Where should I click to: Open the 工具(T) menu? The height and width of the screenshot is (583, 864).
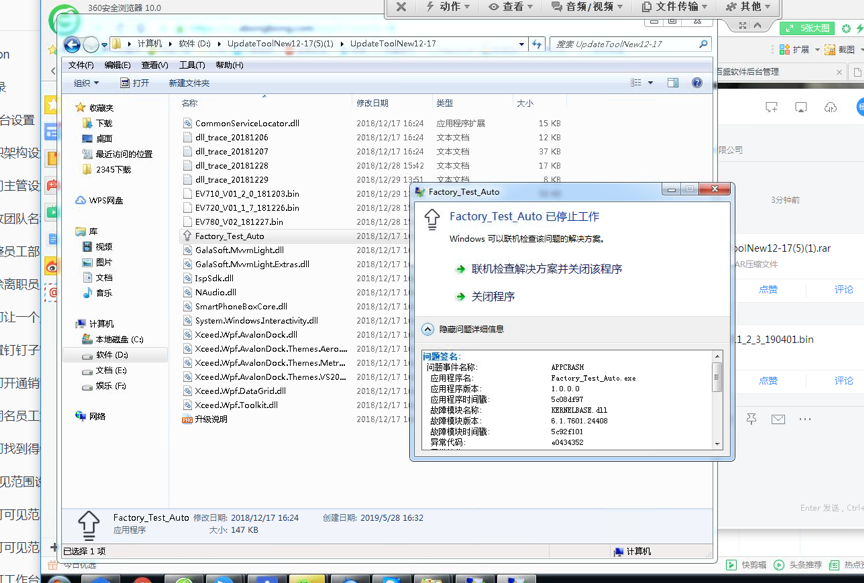192,65
